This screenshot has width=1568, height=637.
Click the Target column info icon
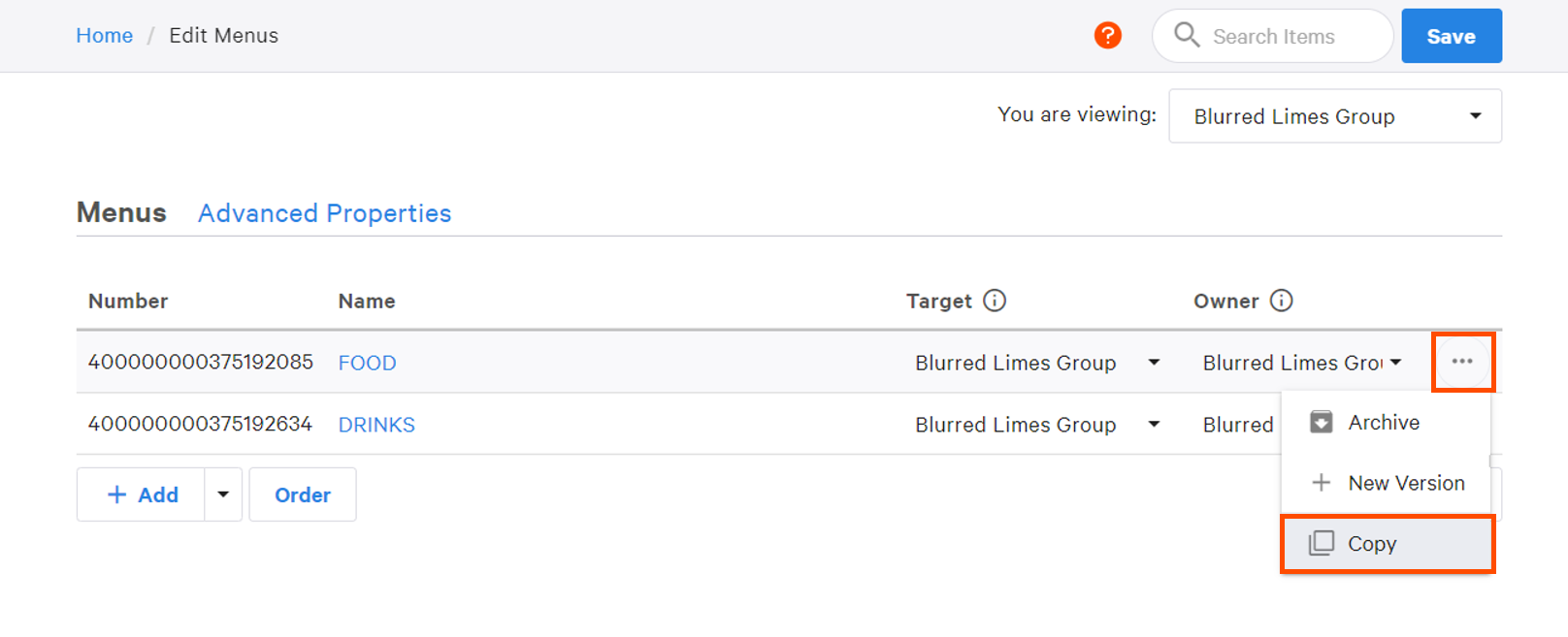(x=995, y=301)
